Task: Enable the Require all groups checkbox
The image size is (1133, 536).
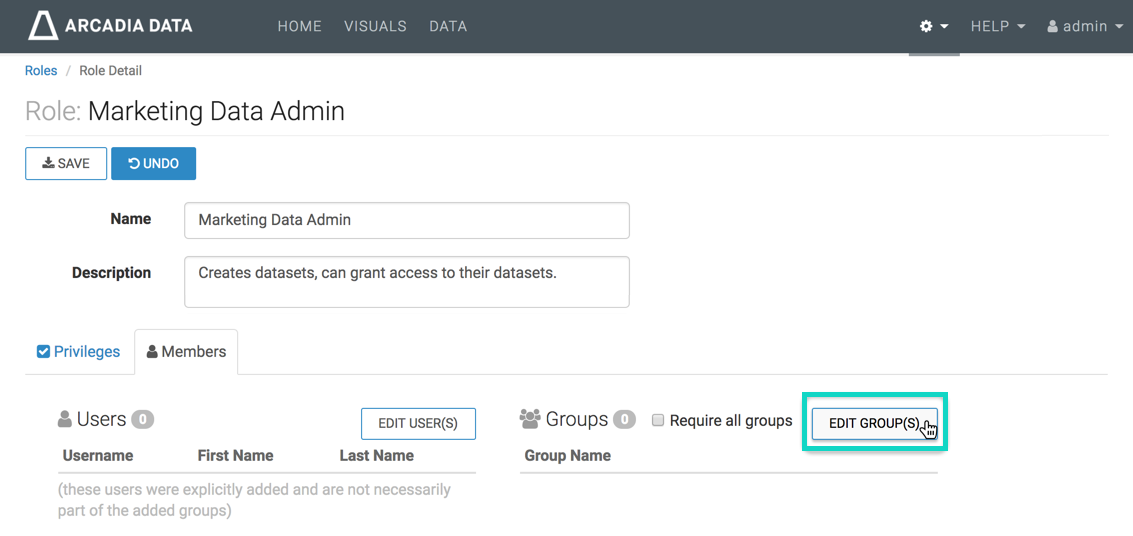Action: click(x=658, y=420)
